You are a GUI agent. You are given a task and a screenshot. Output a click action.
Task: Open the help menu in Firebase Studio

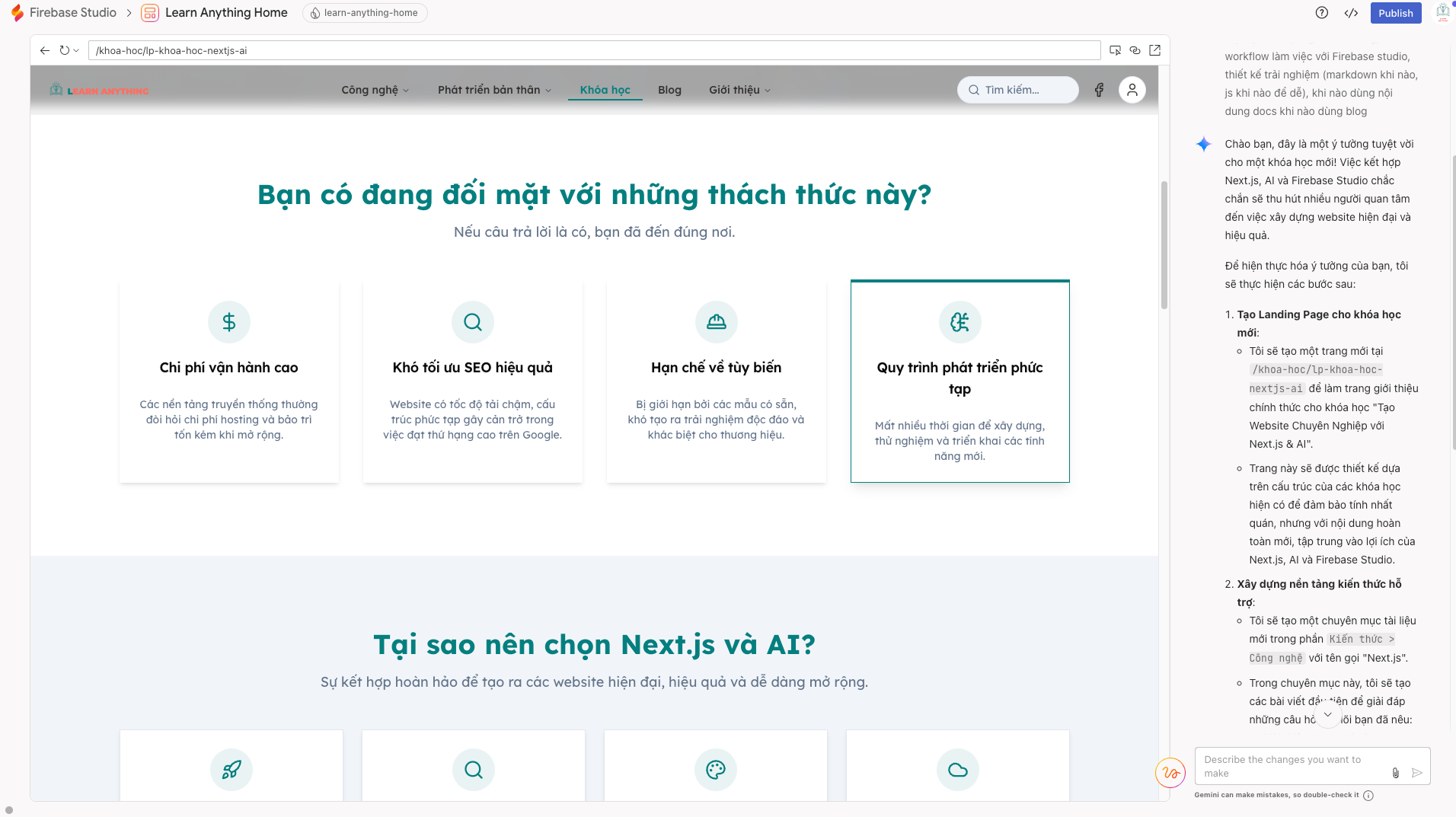pos(1323,13)
